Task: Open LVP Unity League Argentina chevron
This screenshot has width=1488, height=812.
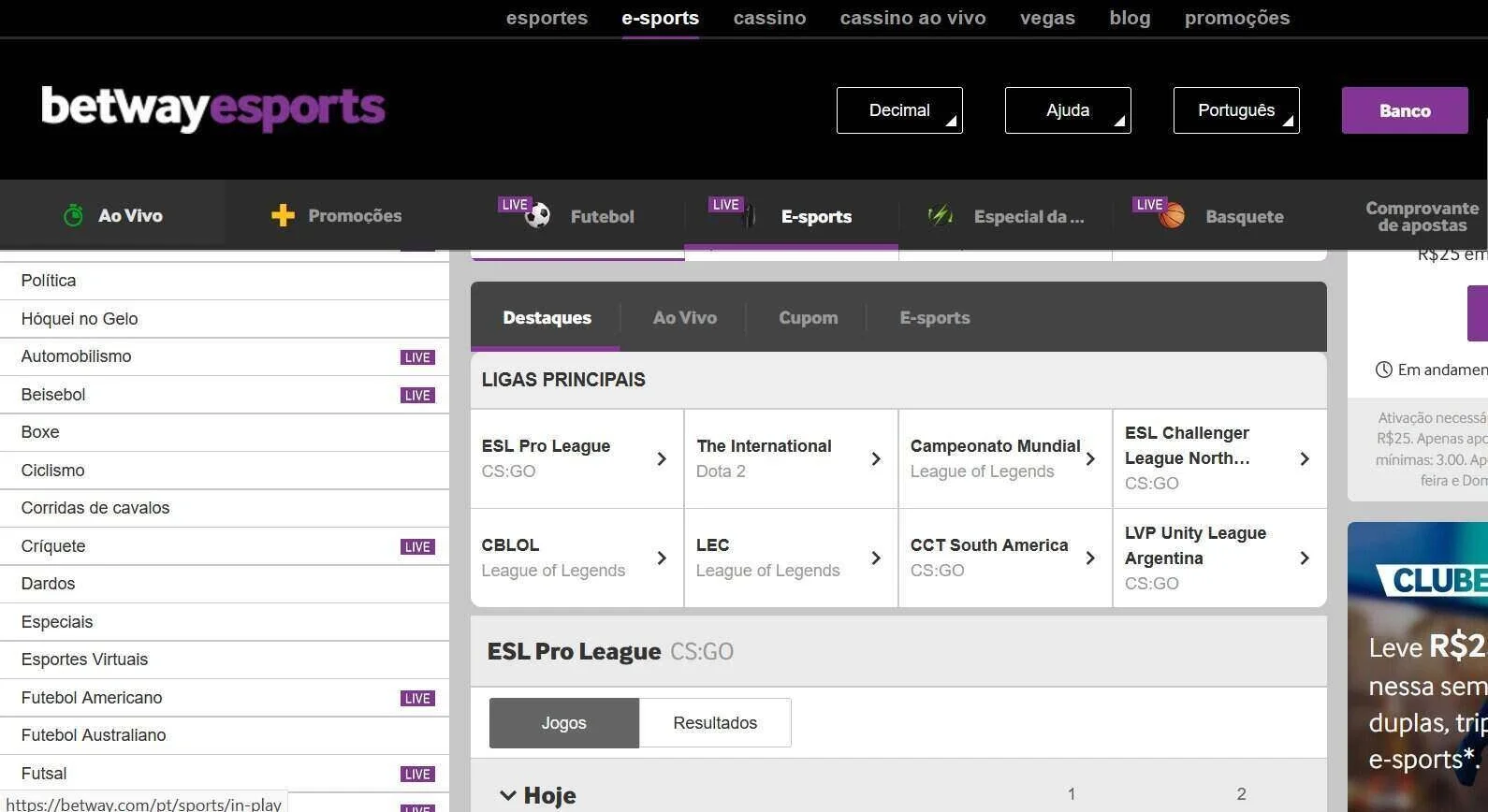Action: pos(1305,558)
